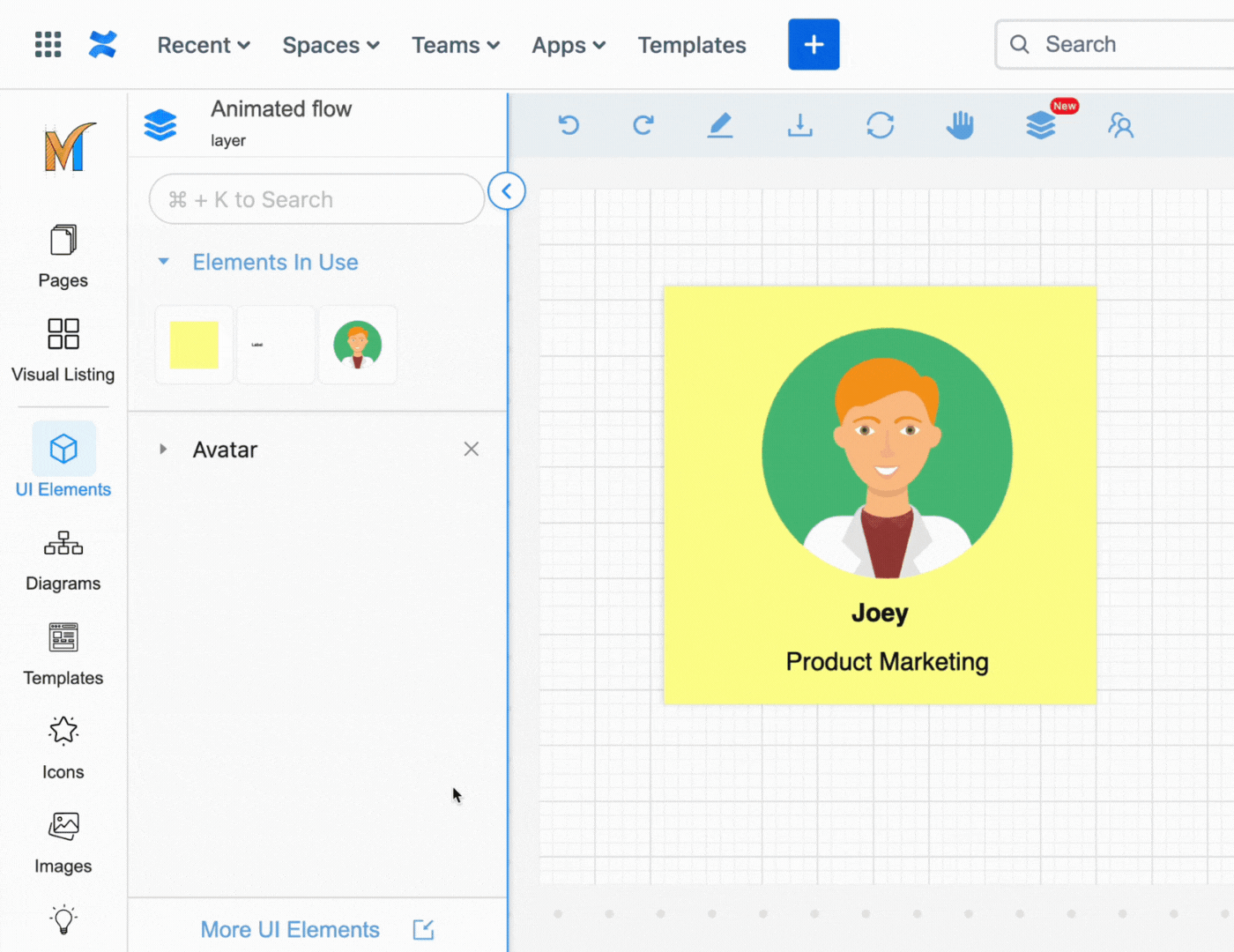Expand the Apps menu
Viewport: 1234px width, 952px height.
tap(568, 44)
